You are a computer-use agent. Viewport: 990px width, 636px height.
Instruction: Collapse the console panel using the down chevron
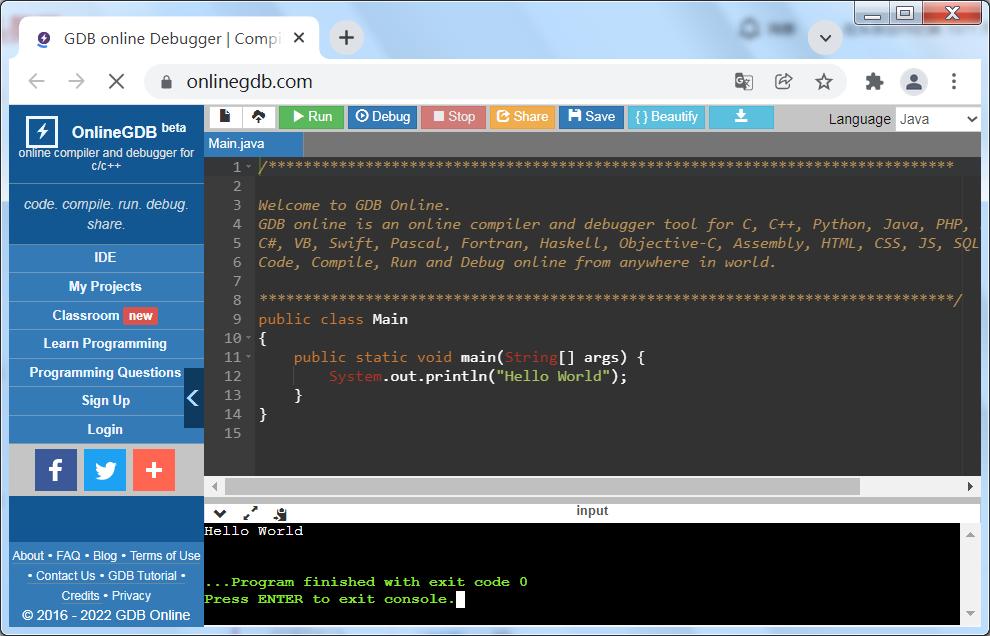click(220, 513)
